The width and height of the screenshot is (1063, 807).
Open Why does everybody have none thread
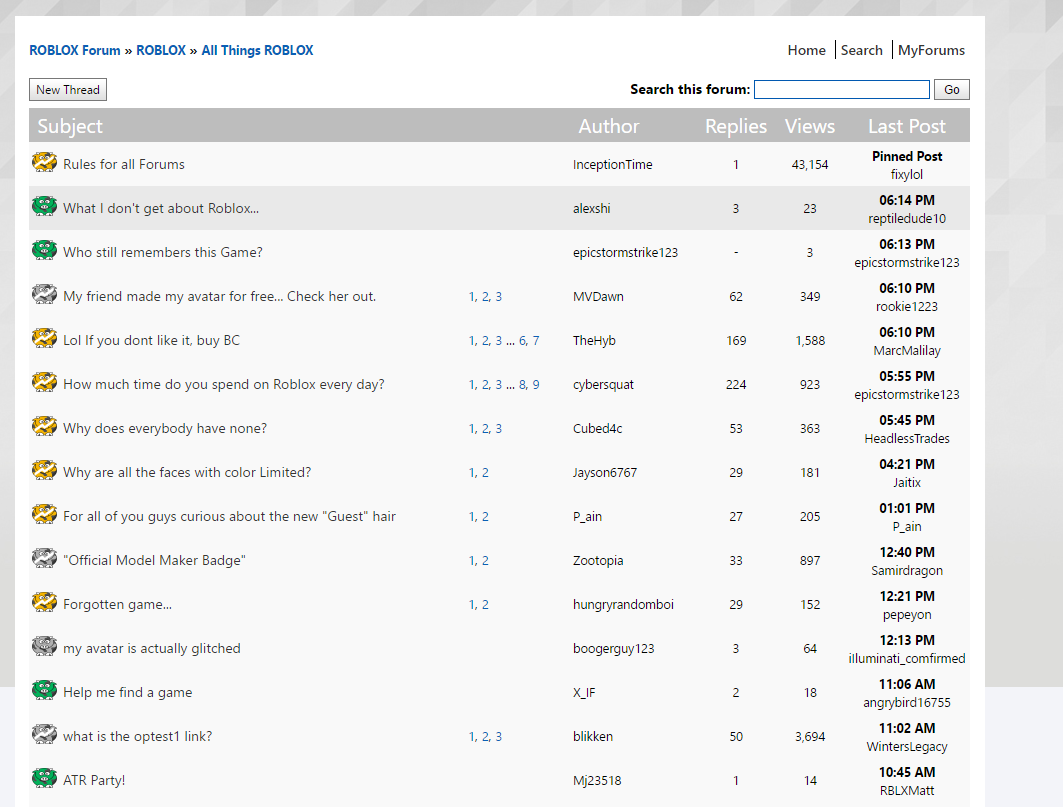click(165, 429)
